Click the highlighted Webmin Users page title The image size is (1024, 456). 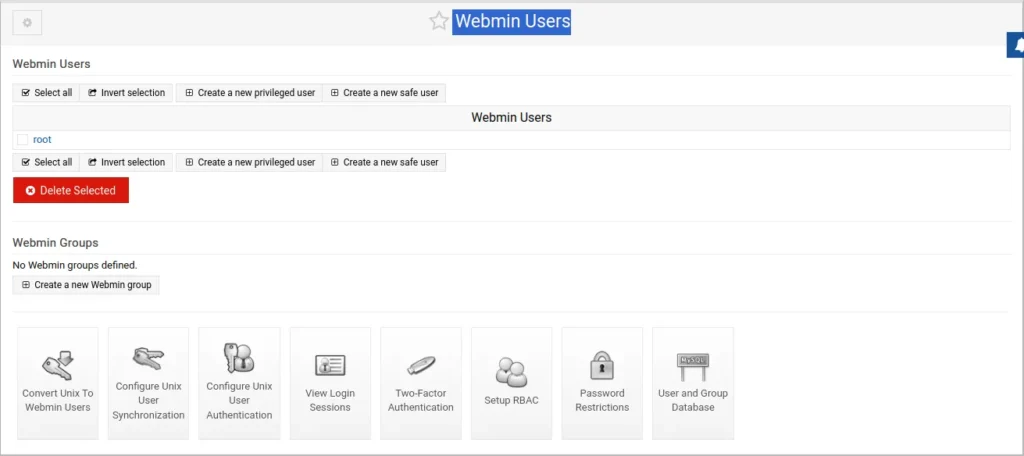coord(512,21)
